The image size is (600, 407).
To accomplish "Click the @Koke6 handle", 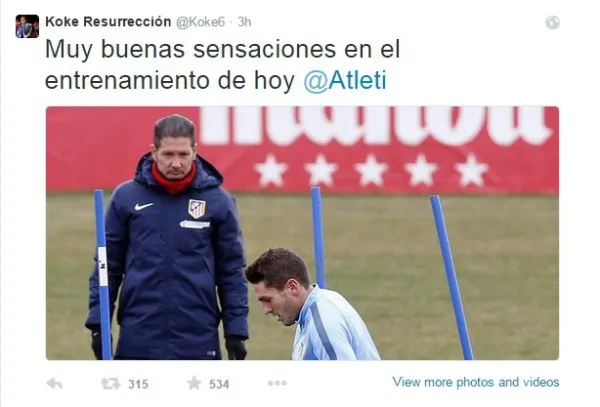I will [x=200, y=22].
